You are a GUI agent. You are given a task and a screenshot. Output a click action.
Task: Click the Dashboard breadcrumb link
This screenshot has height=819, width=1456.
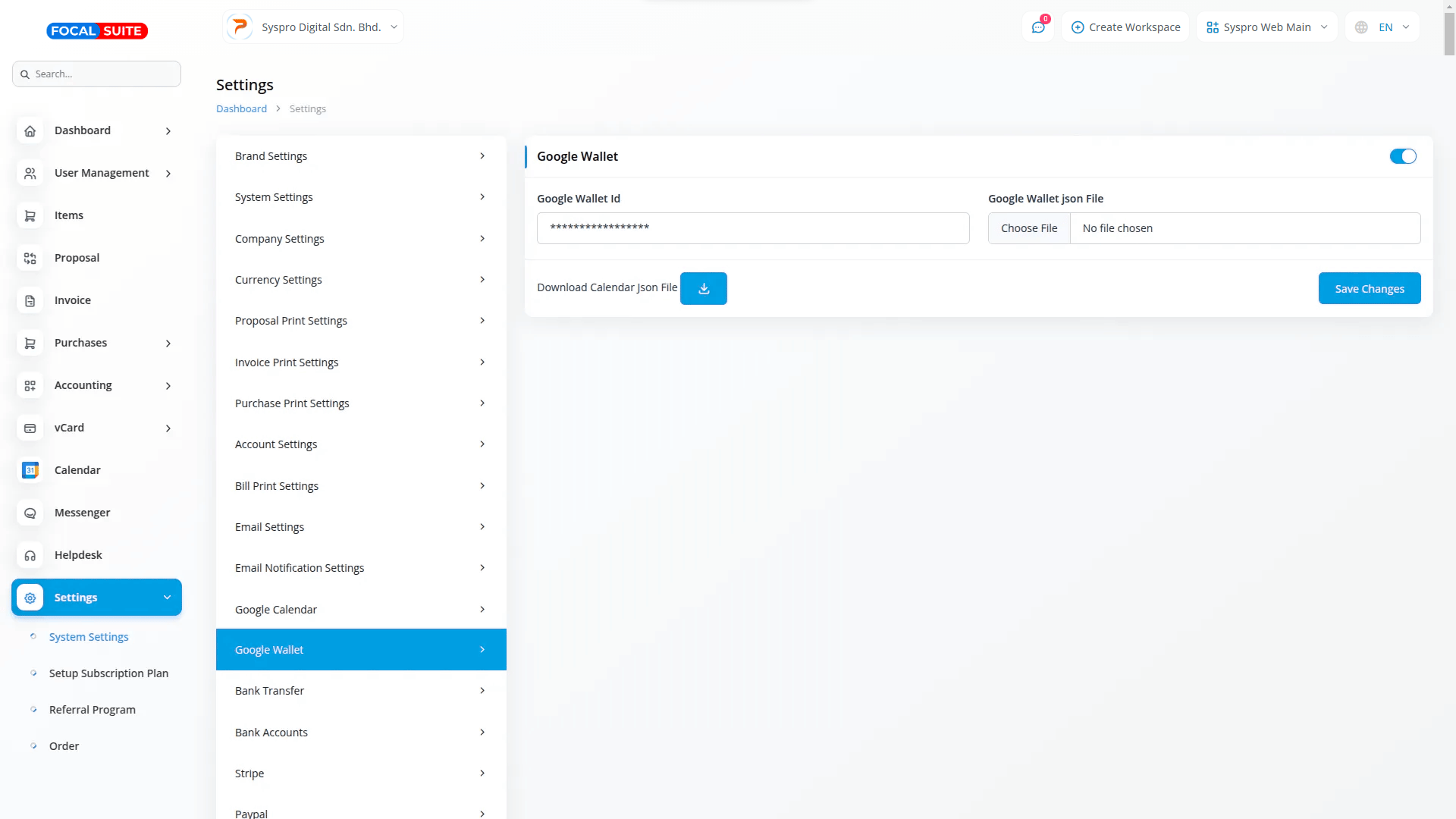241,108
